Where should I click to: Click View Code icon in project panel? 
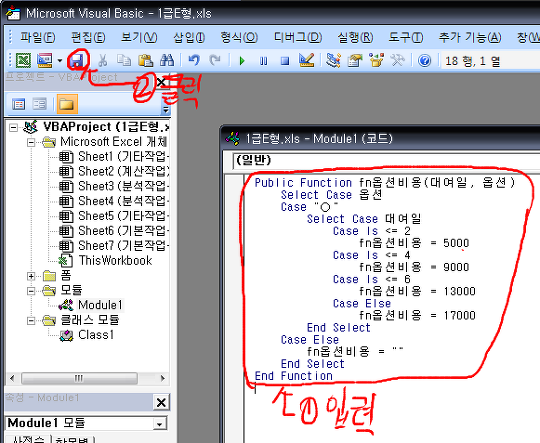click(x=19, y=104)
